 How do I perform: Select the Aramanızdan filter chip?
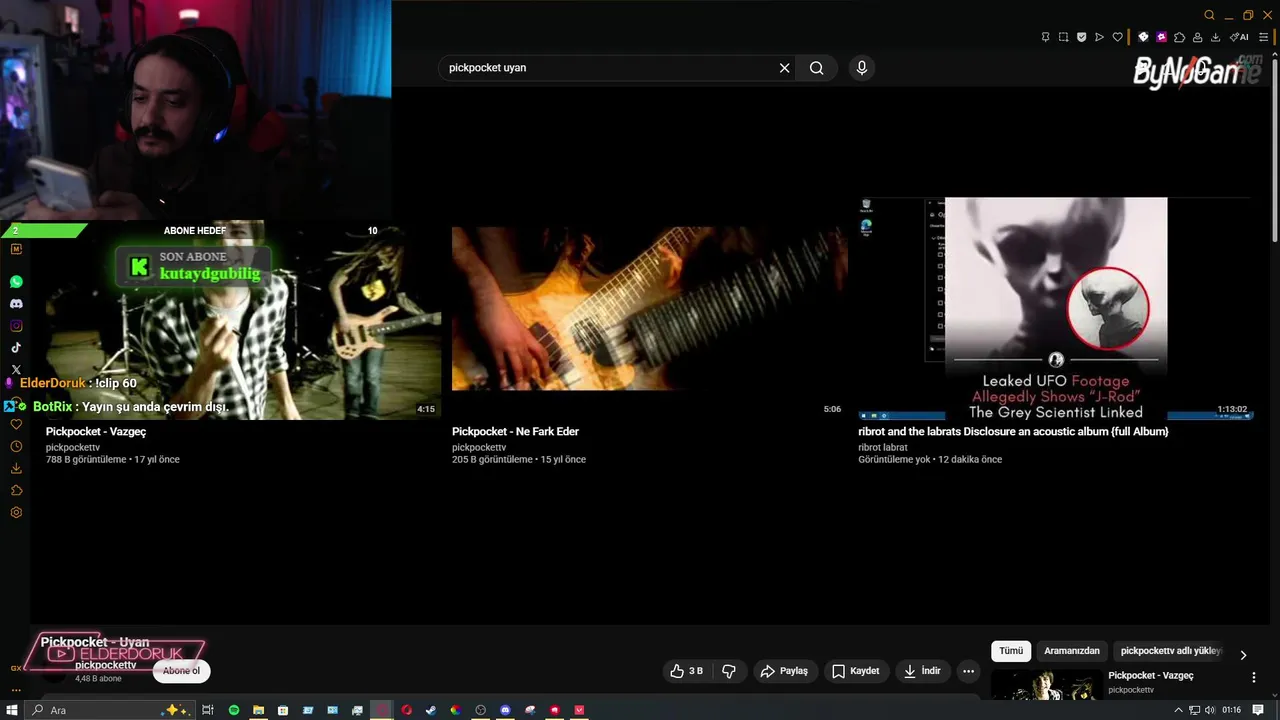(x=1072, y=651)
